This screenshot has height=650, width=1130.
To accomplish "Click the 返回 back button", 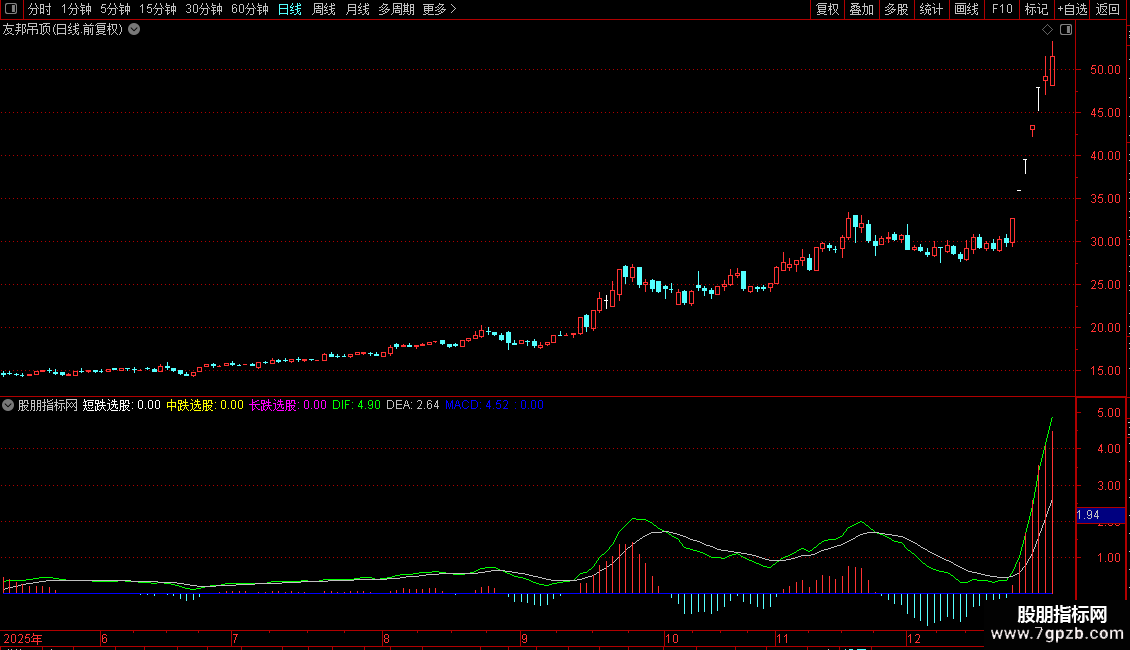I will 1108,9.
